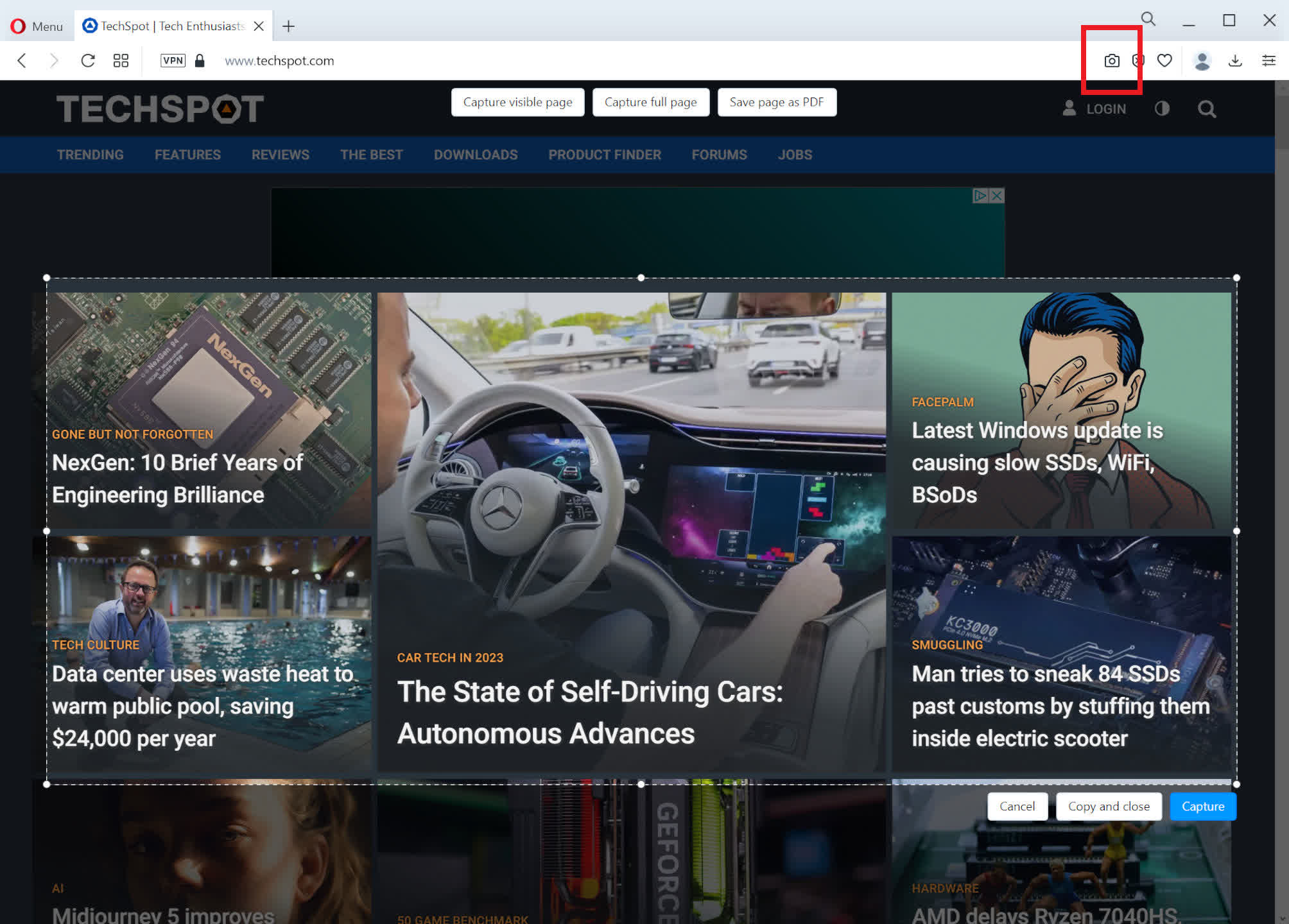Go back to previous page
The image size is (1289, 924).
[22, 60]
